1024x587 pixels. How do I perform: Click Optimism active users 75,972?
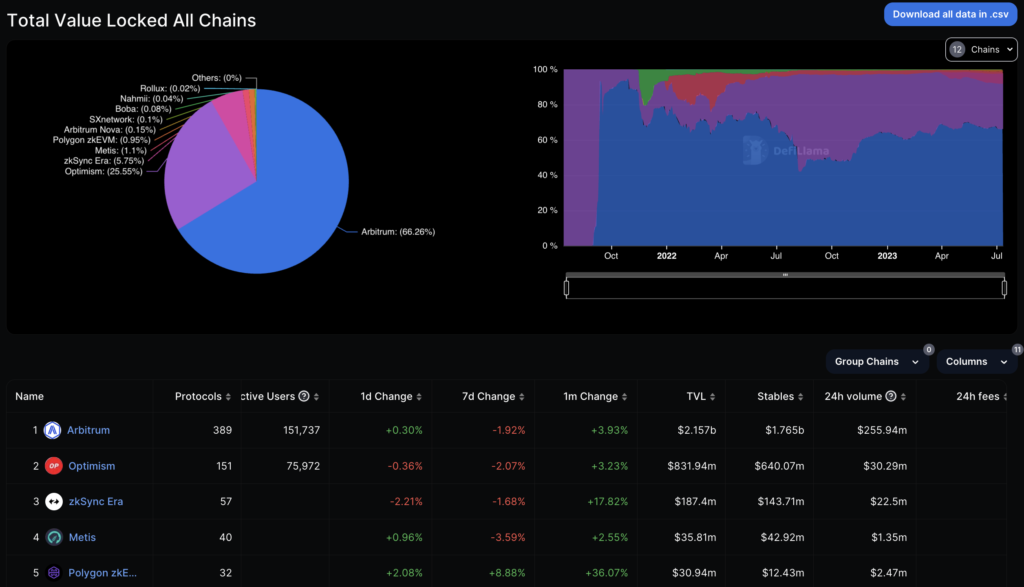(303, 466)
